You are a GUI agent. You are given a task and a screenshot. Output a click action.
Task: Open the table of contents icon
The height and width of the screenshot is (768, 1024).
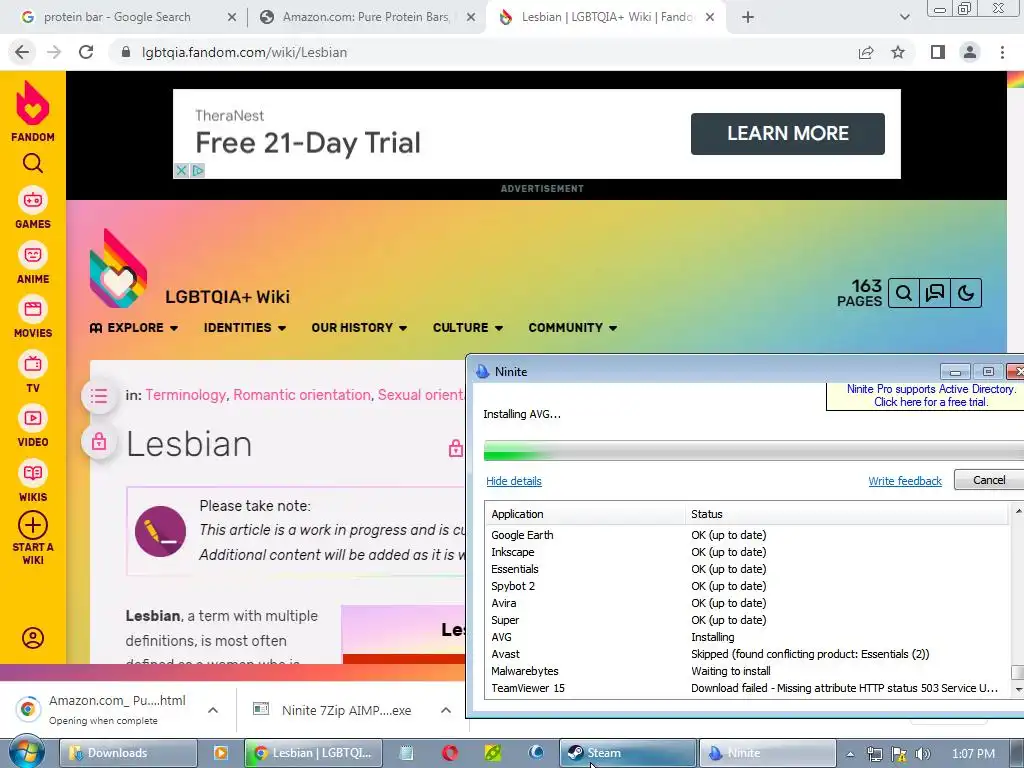(99, 396)
